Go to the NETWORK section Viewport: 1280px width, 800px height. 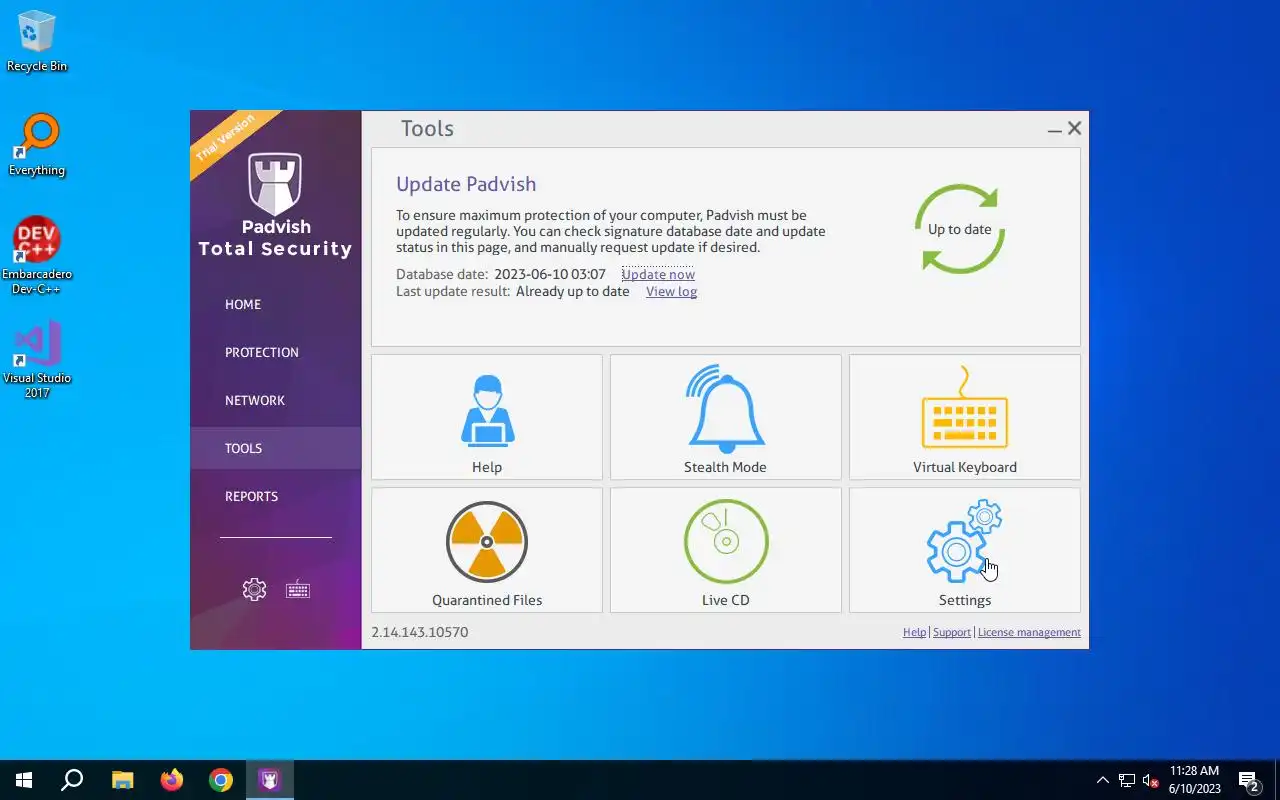click(x=275, y=400)
